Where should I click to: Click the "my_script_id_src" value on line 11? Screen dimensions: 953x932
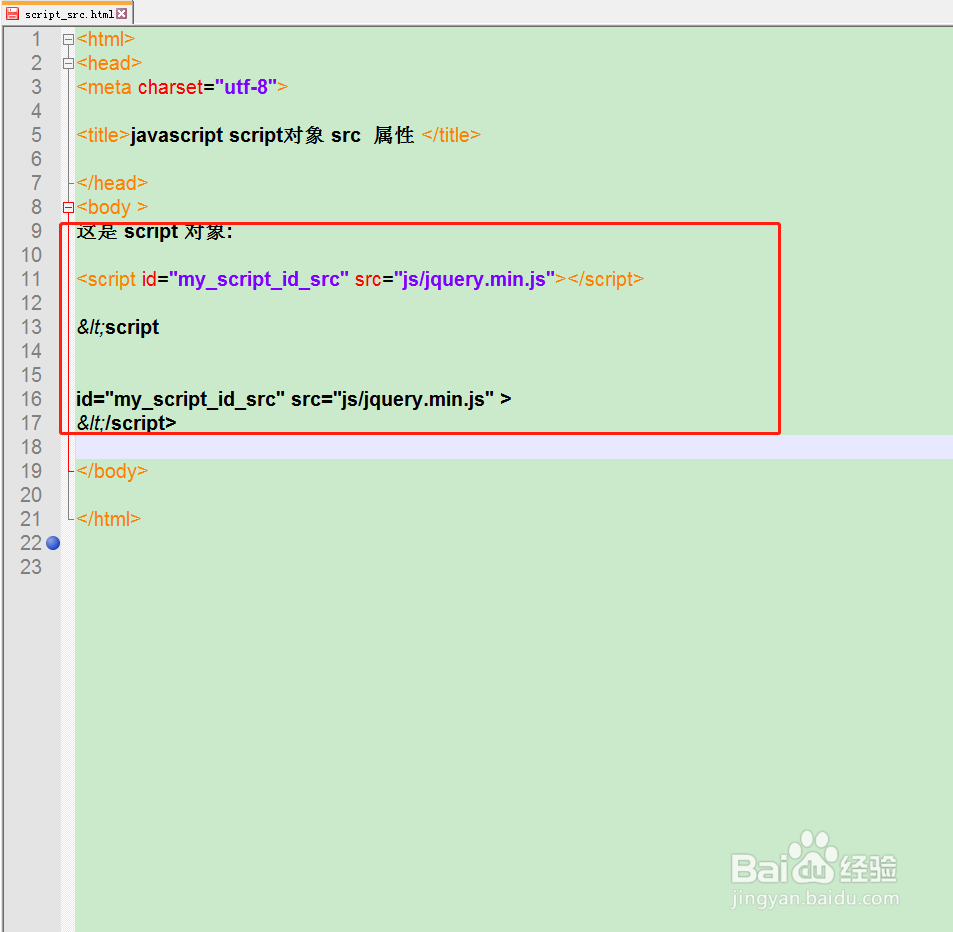[x=259, y=279]
